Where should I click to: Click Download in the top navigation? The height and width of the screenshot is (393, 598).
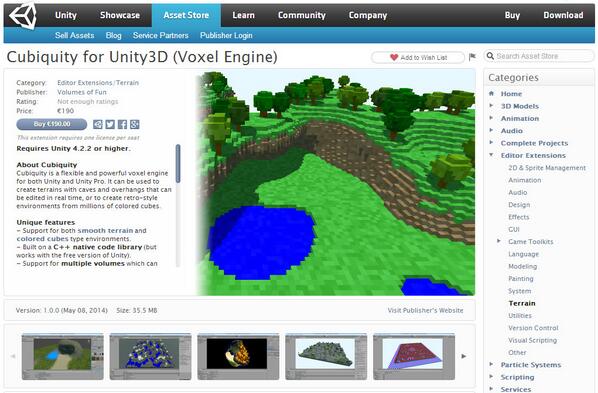click(563, 15)
